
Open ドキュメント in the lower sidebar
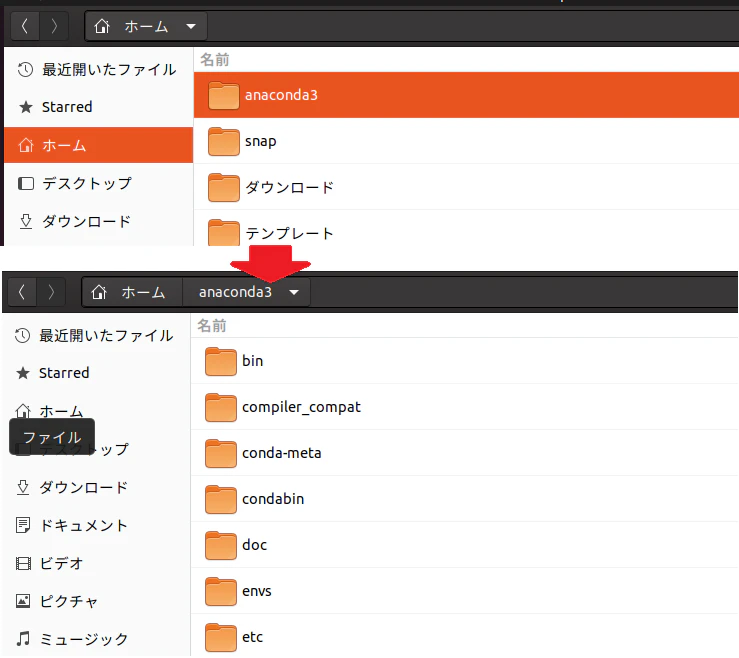(x=96, y=525)
